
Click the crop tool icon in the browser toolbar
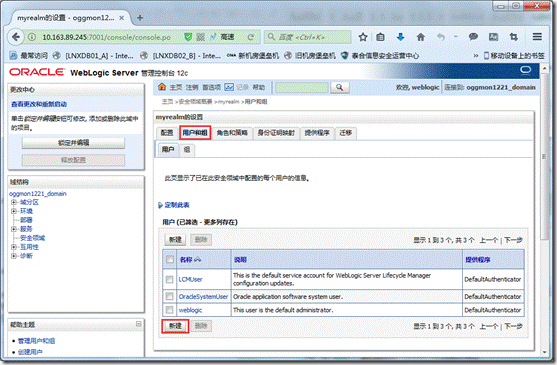[x=513, y=37]
